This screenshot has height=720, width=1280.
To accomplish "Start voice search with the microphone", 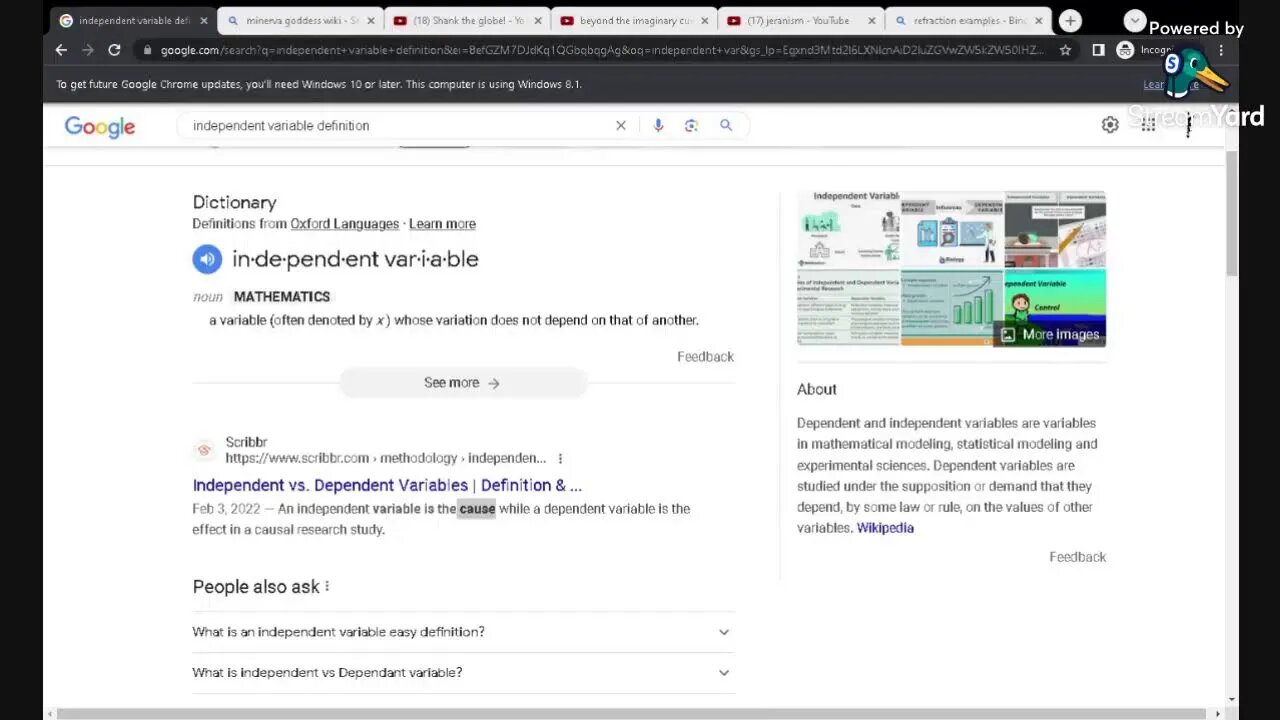I will pyautogui.click(x=658, y=125).
